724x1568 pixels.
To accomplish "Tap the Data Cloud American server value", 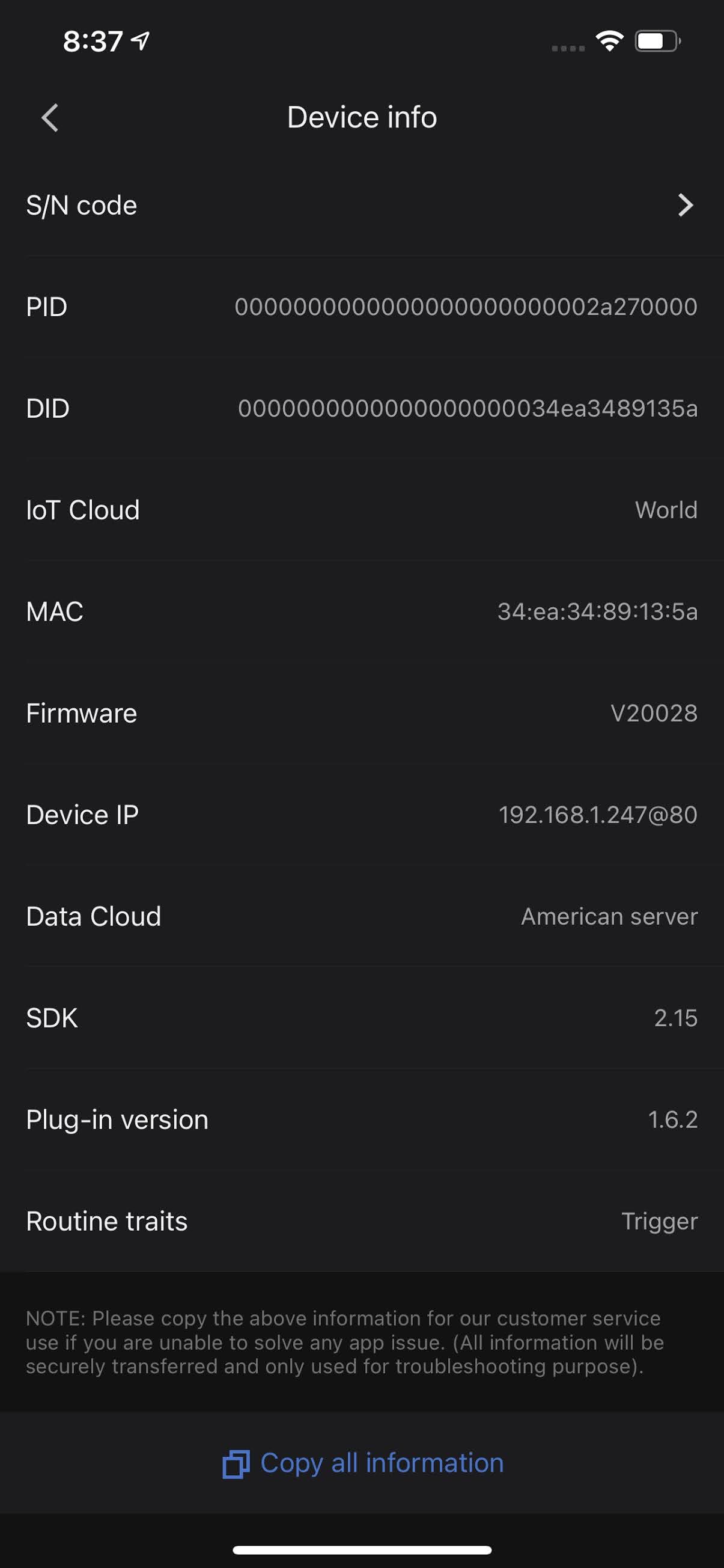I will pos(609,917).
